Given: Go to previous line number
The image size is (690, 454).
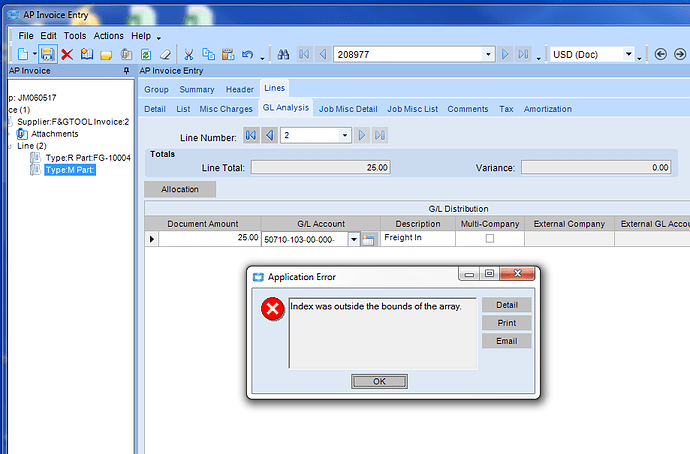Looking at the screenshot, I should [x=270, y=135].
